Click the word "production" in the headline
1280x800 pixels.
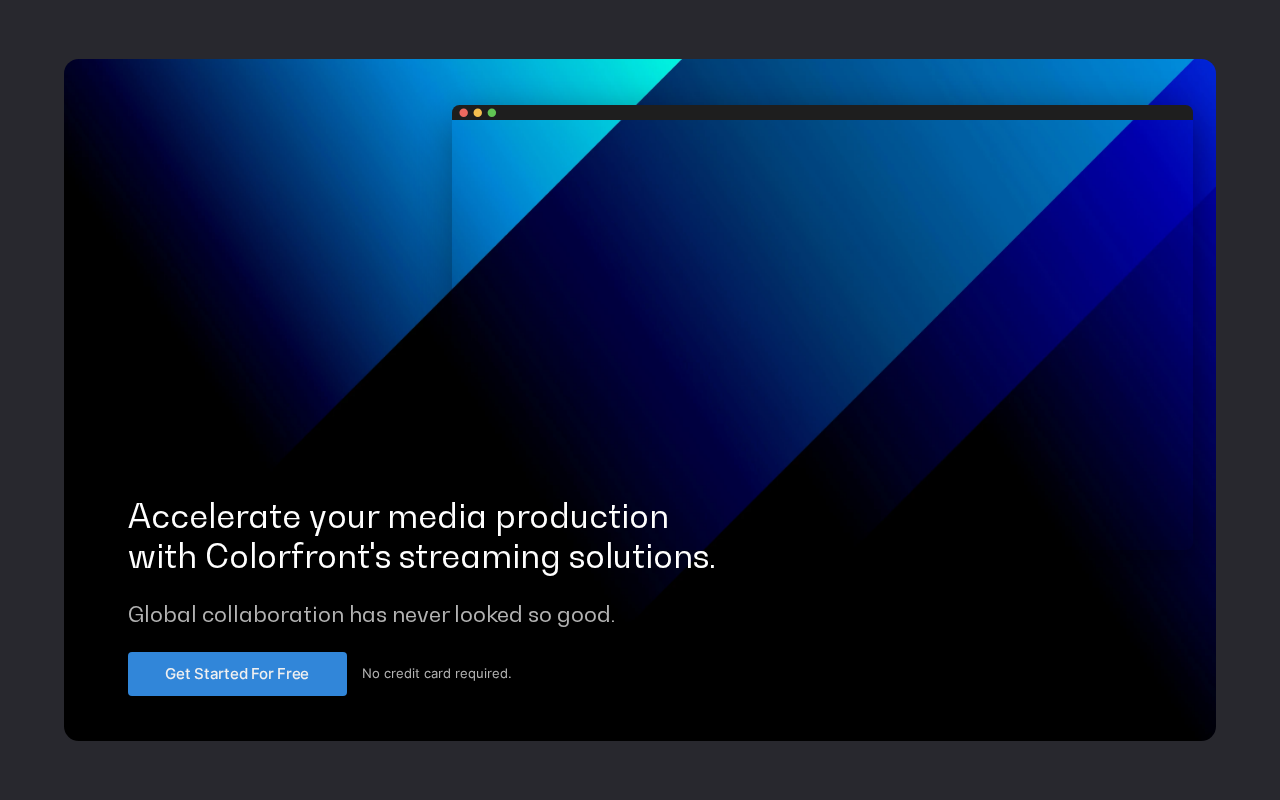click(x=582, y=518)
